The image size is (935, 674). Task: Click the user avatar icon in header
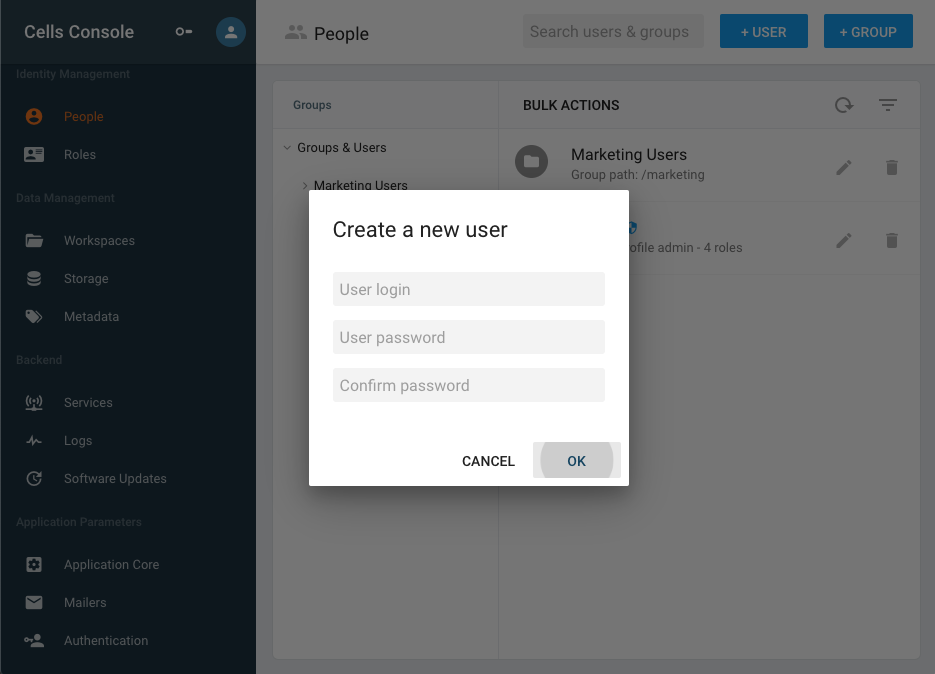click(x=231, y=32)
